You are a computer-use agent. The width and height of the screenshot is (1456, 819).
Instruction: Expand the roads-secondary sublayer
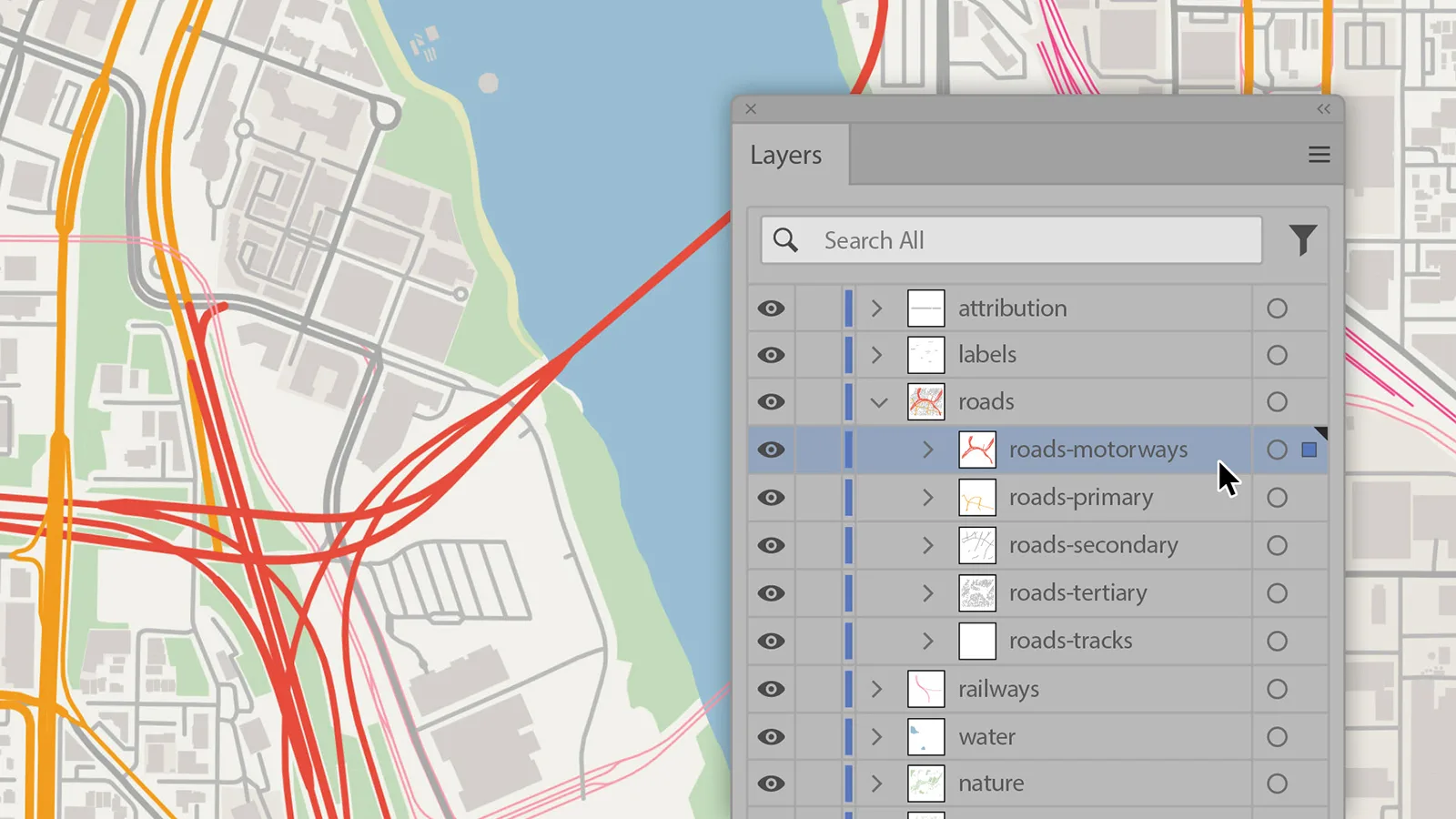pyautogui.click(x=928, y=545)
